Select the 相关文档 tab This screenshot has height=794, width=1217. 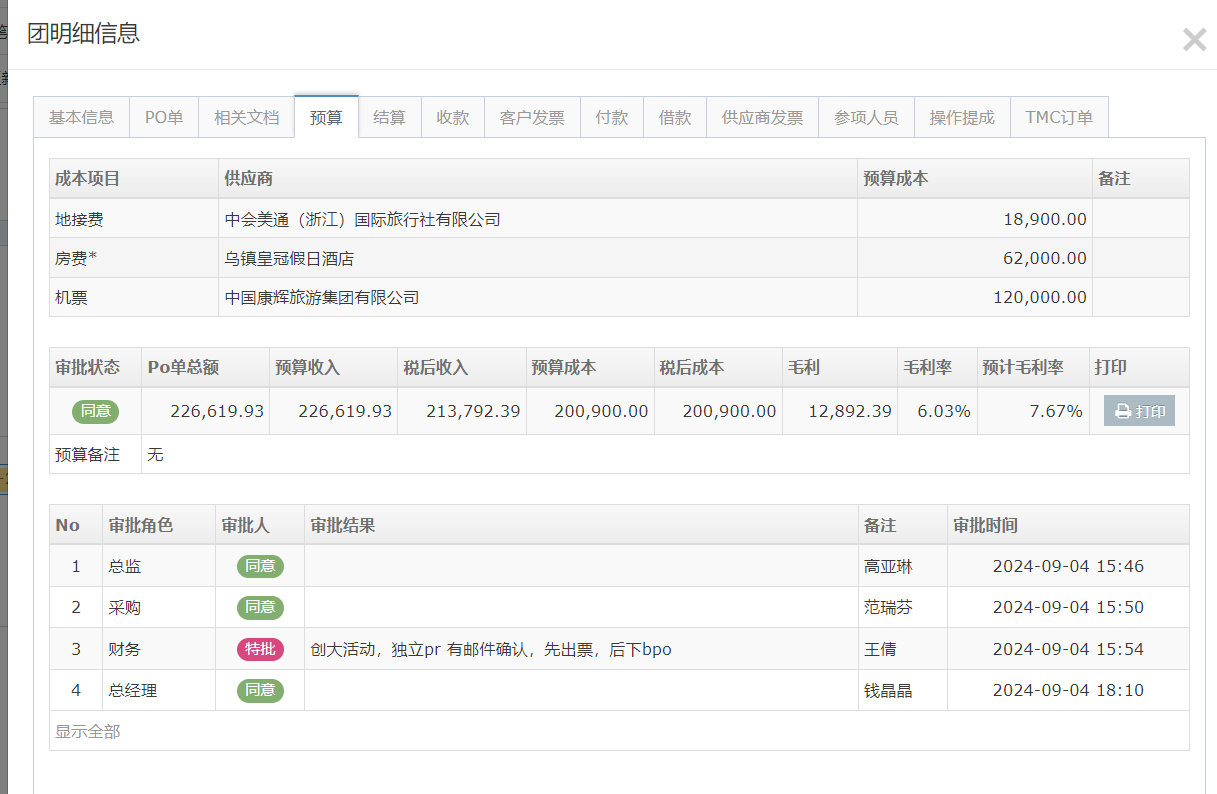246,117
